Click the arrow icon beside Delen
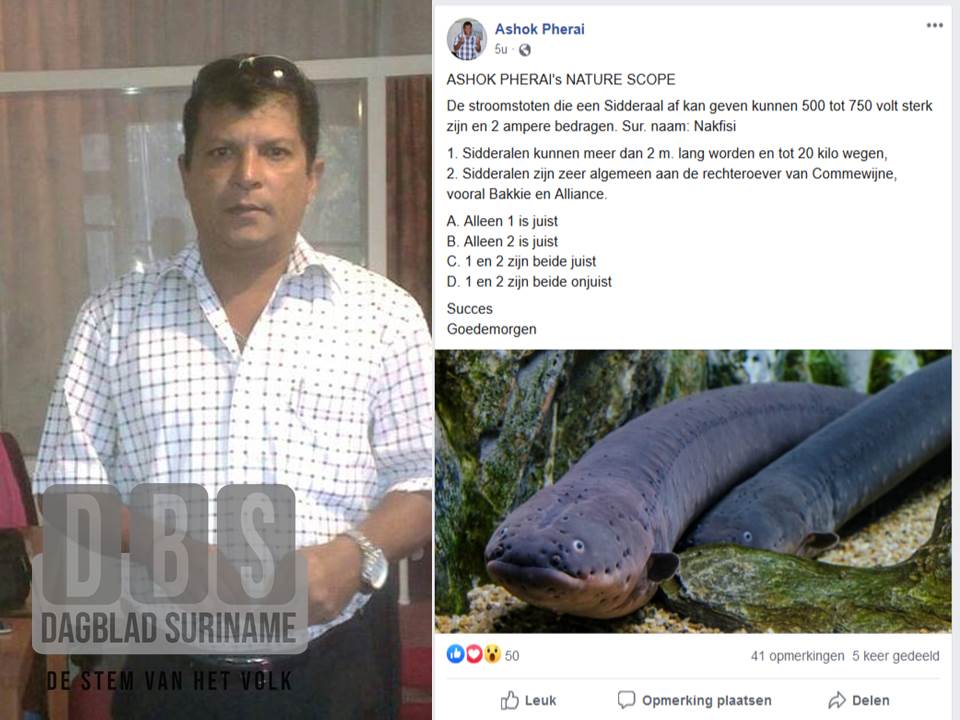960x720 pixels. pos(837,700)
